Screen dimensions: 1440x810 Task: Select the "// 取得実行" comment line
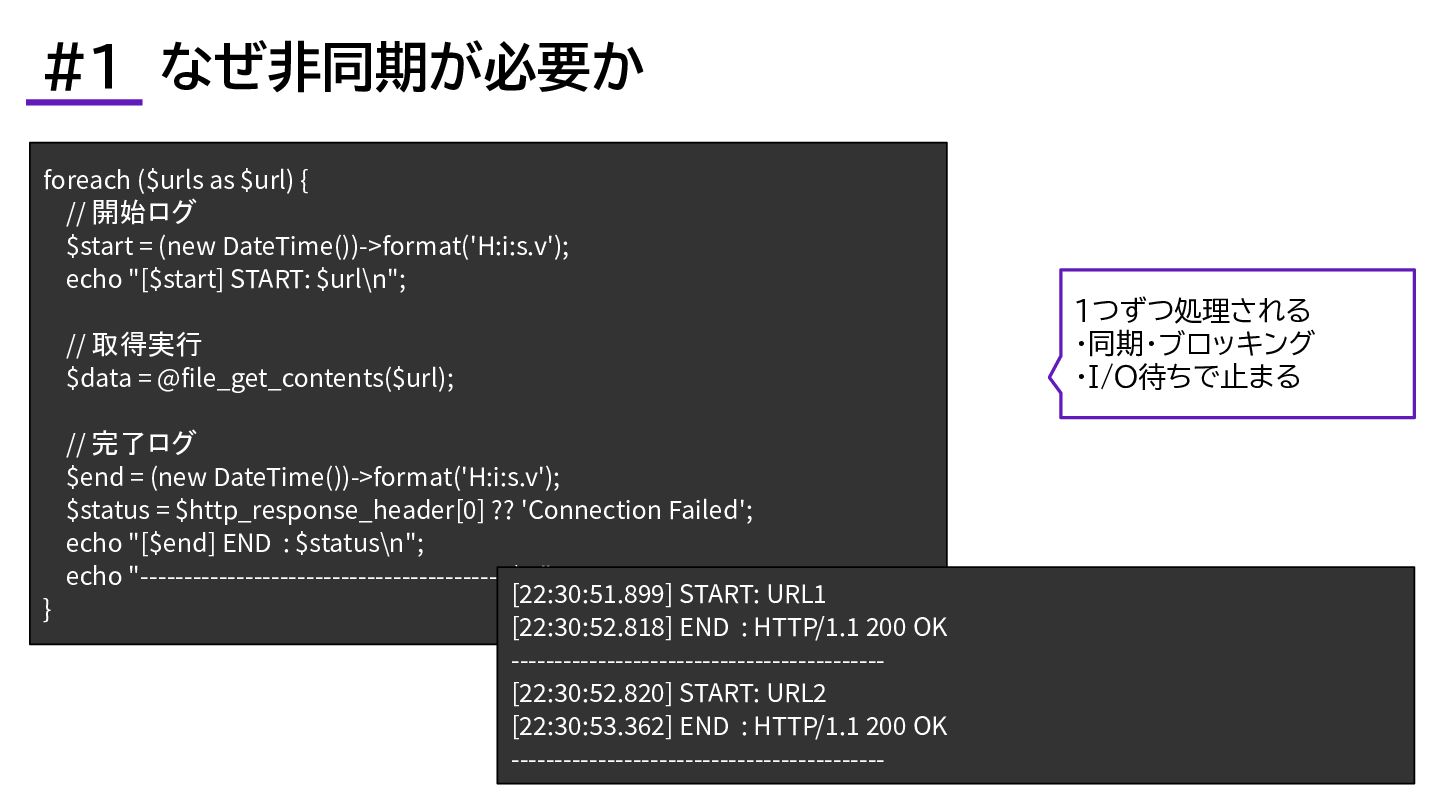point(134,345)
